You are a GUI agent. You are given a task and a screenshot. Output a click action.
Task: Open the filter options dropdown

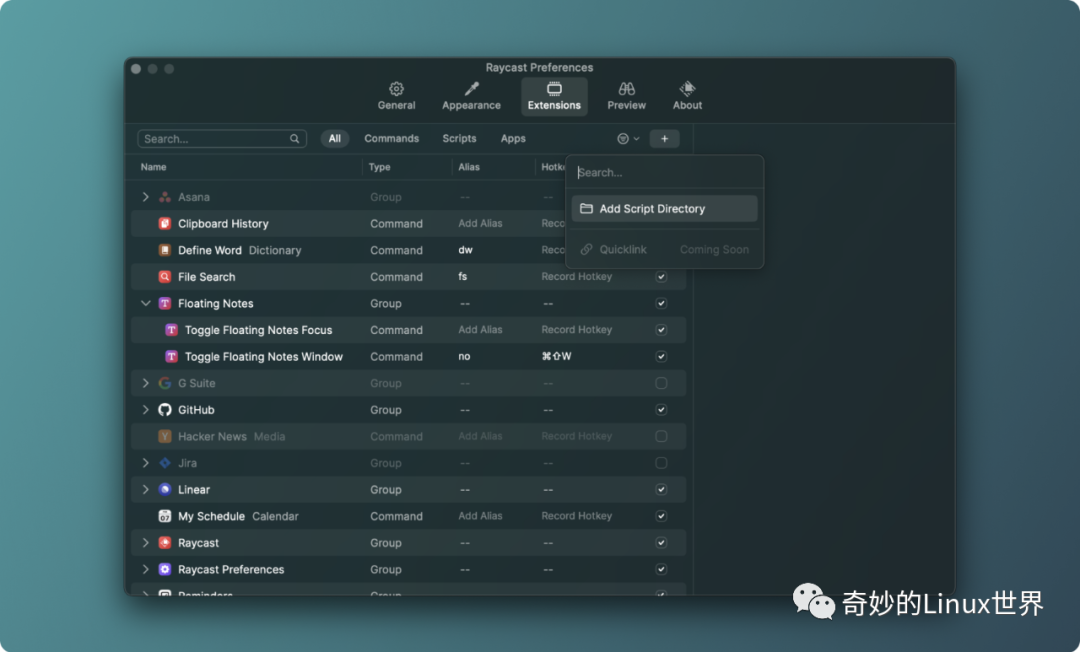tap(628, 138)
